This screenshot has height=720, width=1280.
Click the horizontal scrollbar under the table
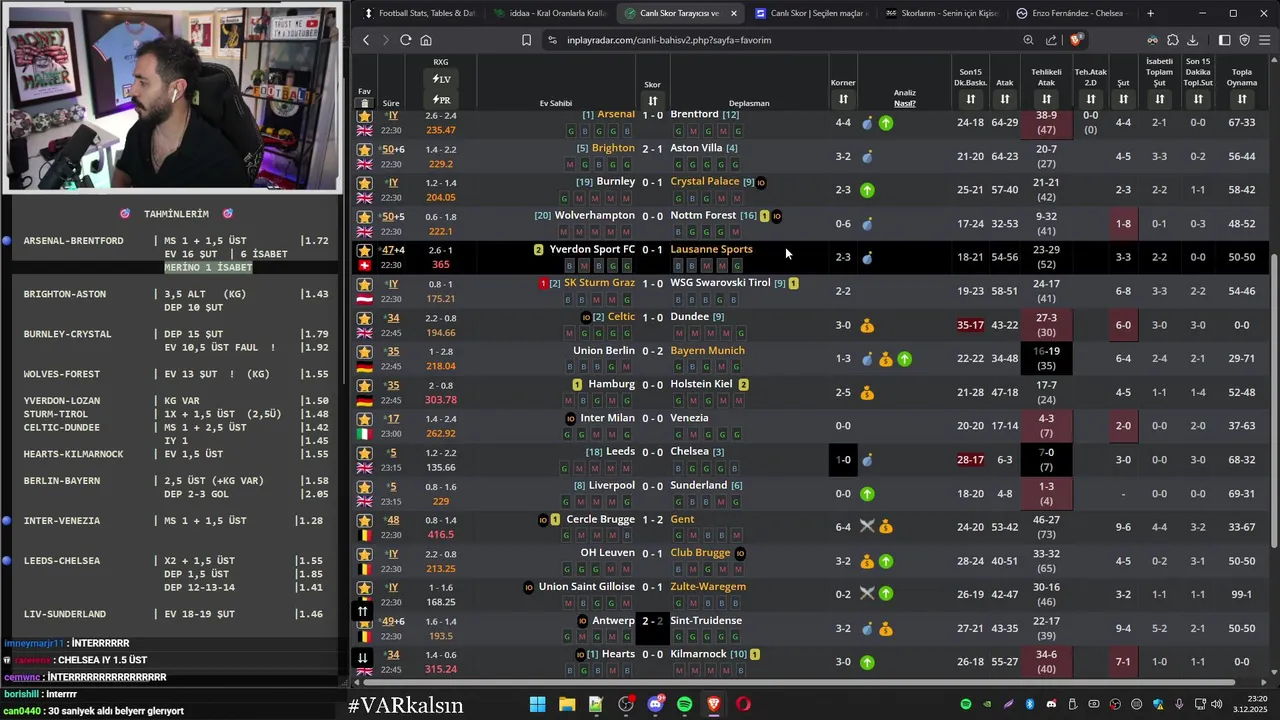point(800,683)
